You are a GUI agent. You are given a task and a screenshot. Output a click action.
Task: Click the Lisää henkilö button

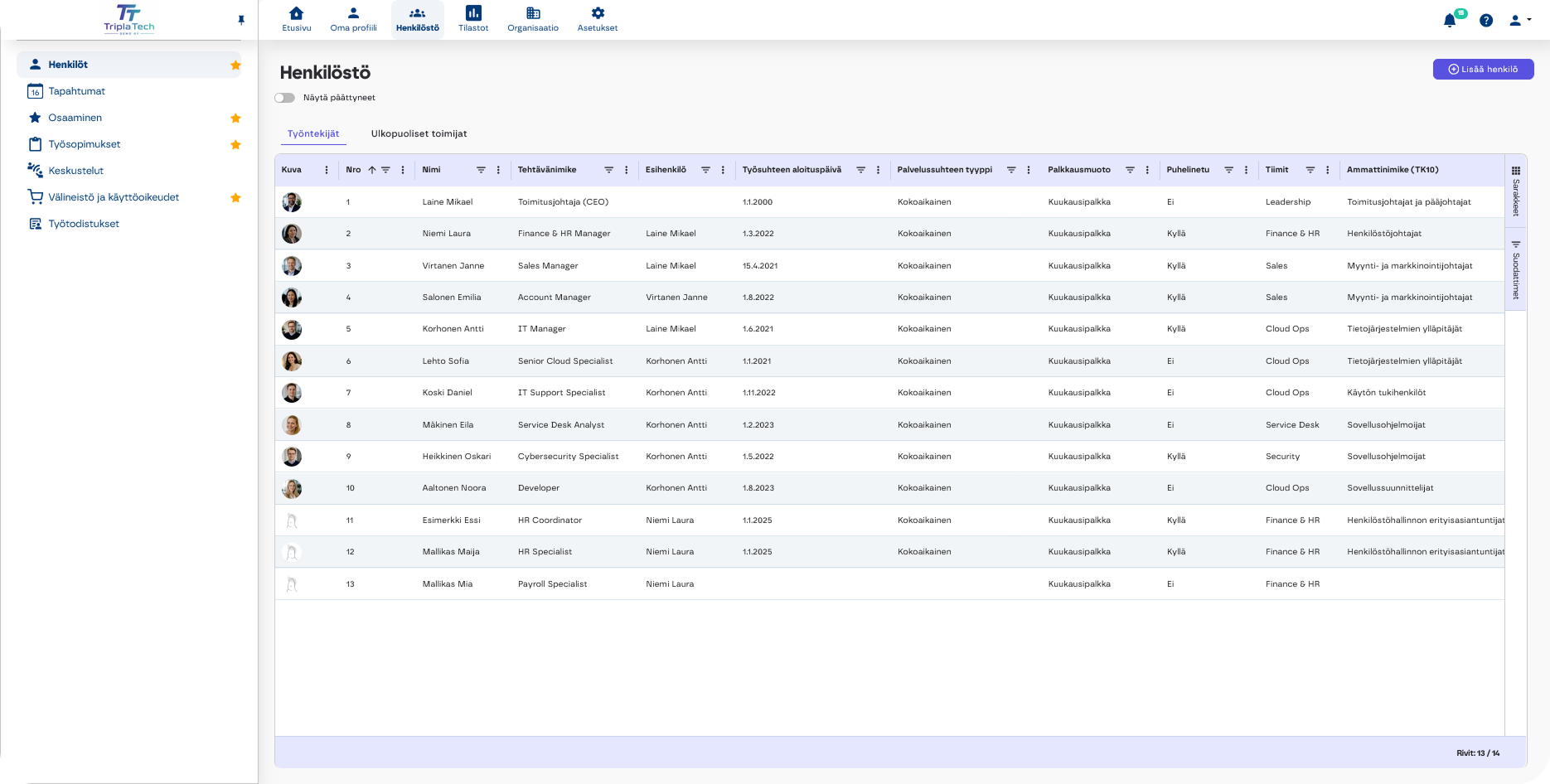point(1483,70)
